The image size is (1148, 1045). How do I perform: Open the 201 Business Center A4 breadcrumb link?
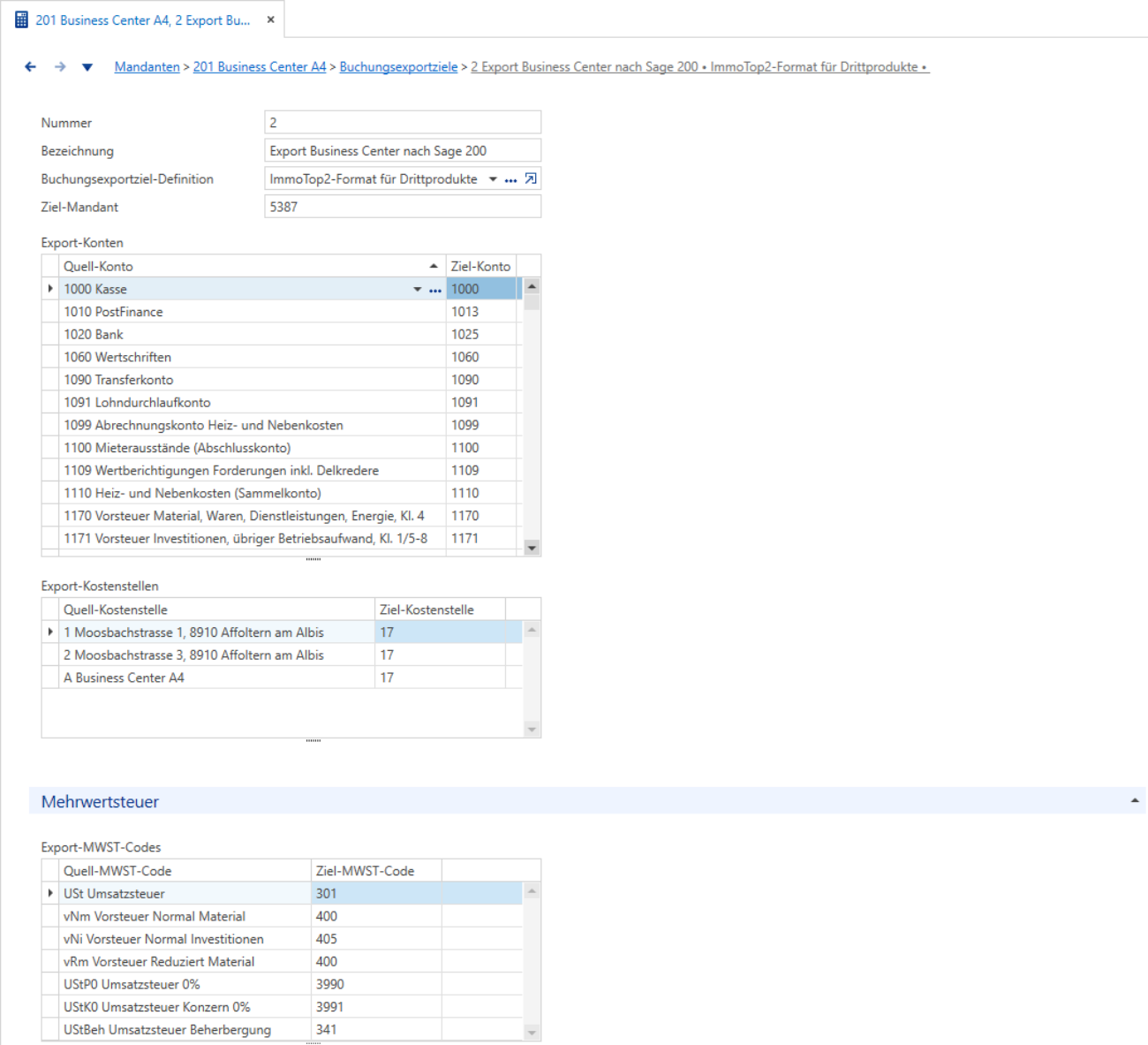(x=260, y=67)
